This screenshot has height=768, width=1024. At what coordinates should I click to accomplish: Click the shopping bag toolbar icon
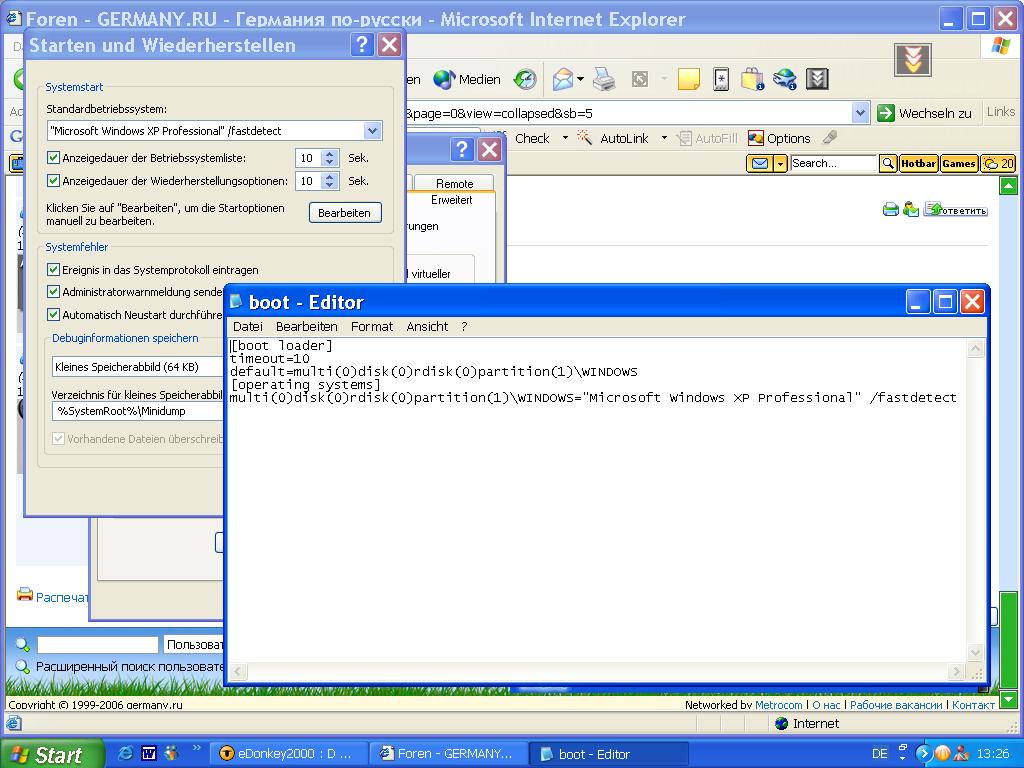[x=752, y=80]
